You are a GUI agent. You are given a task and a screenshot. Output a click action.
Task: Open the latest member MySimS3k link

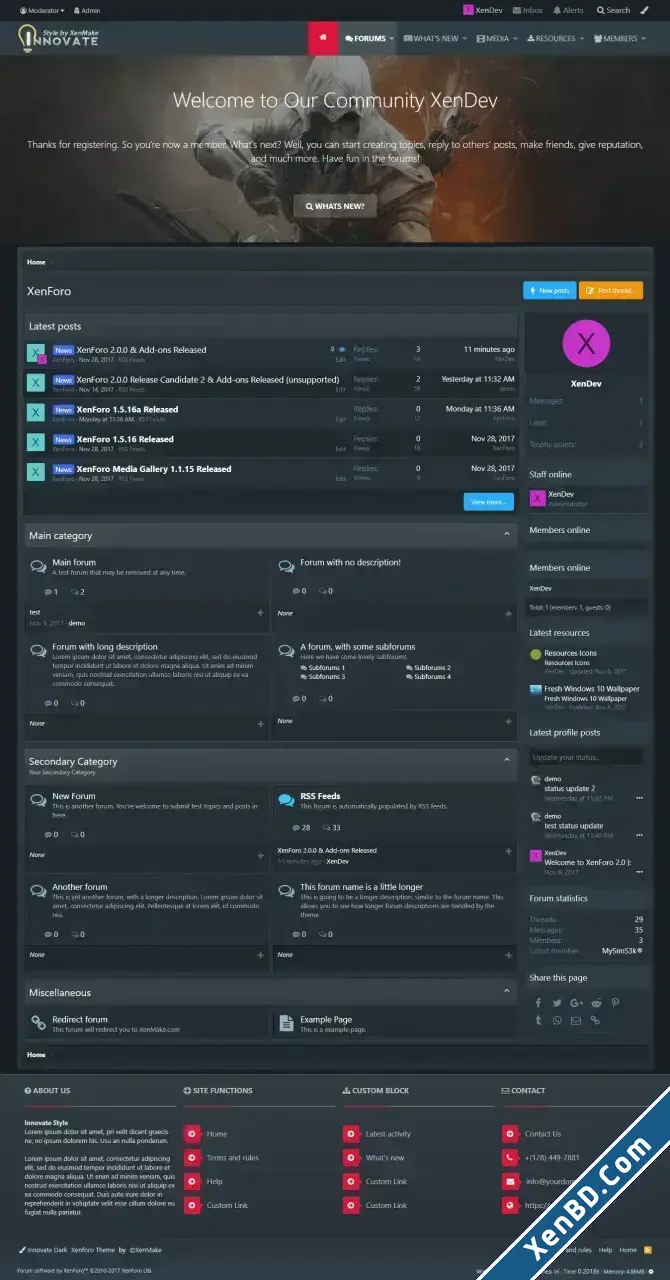[622, 951]
